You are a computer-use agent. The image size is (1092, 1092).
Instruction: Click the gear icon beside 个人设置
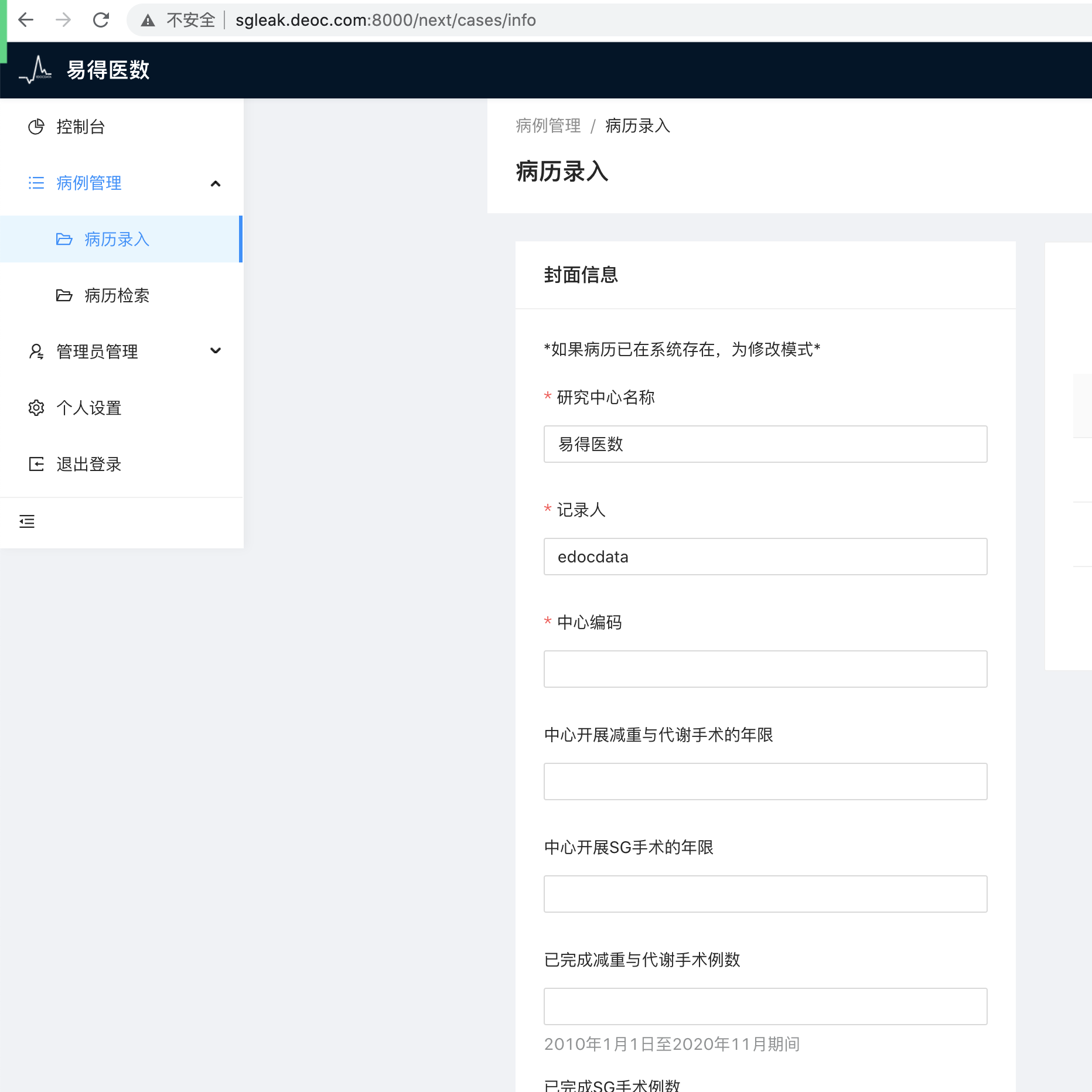pyautogui.click(x=36, y=407)
